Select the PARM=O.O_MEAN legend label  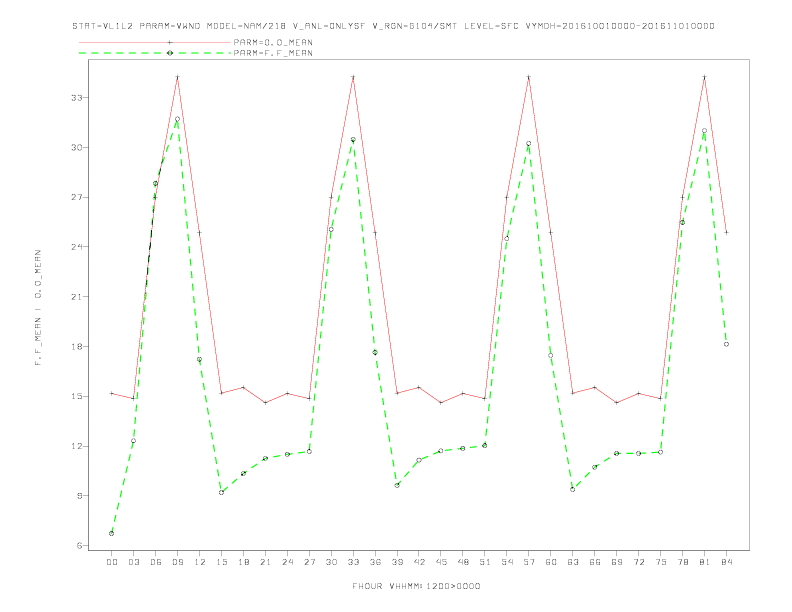[273, 42]
